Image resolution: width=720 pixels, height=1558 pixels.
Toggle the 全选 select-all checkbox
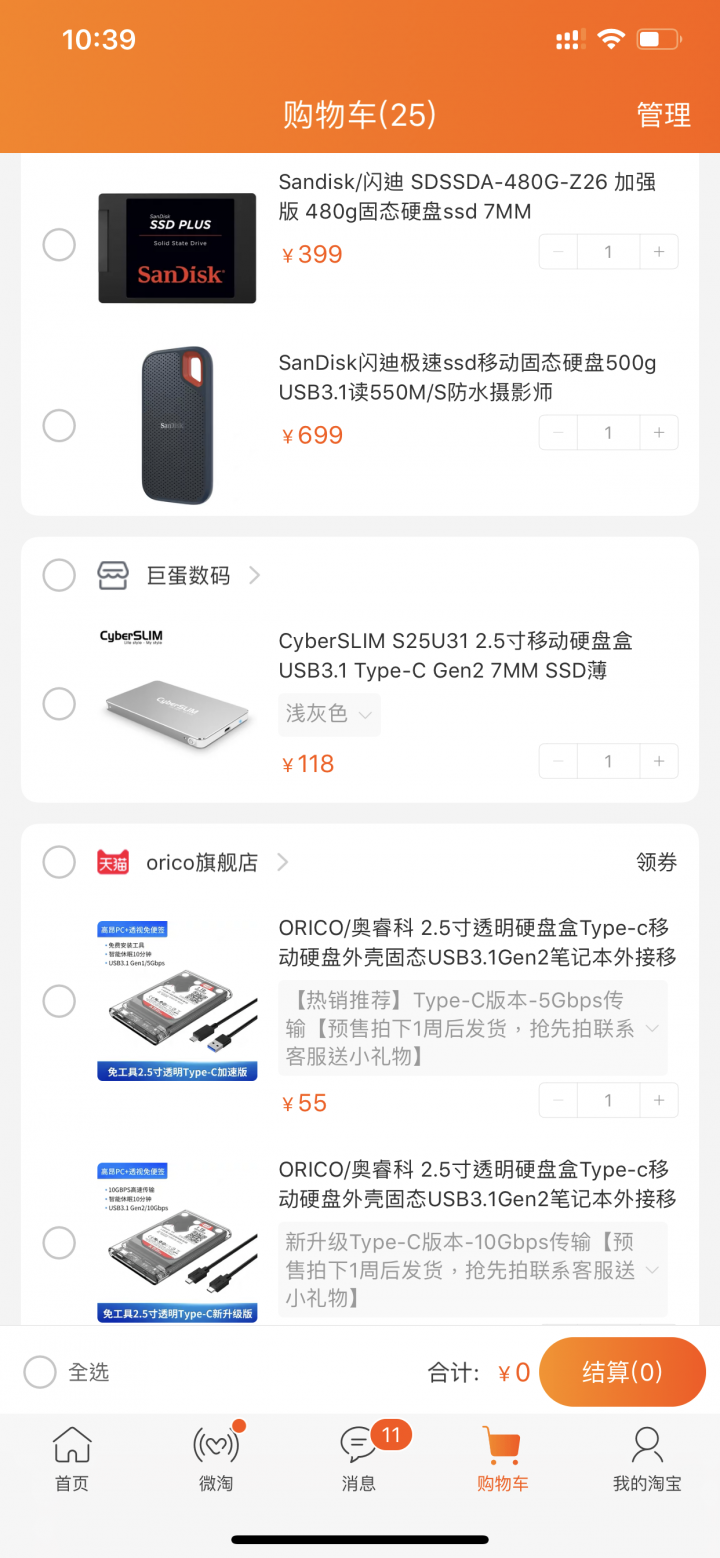coord(40,1372)
